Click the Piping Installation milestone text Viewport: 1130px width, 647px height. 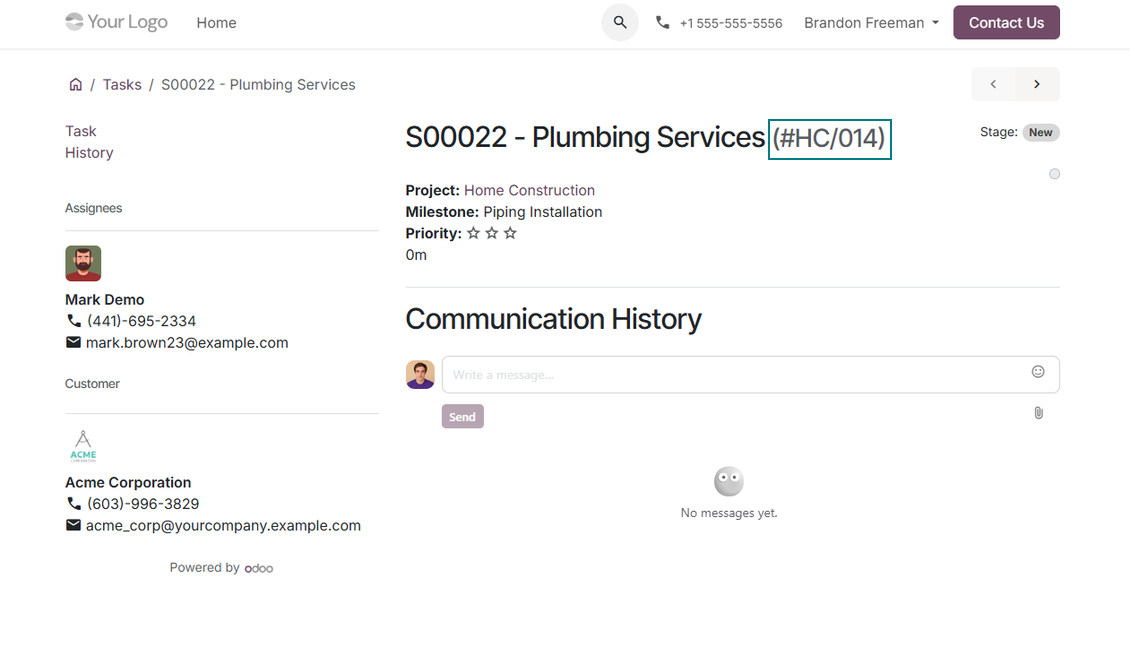point(543,212)
